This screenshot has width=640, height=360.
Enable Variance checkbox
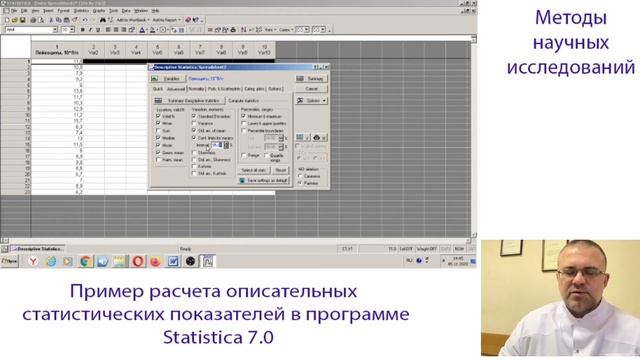click(194, 123)
